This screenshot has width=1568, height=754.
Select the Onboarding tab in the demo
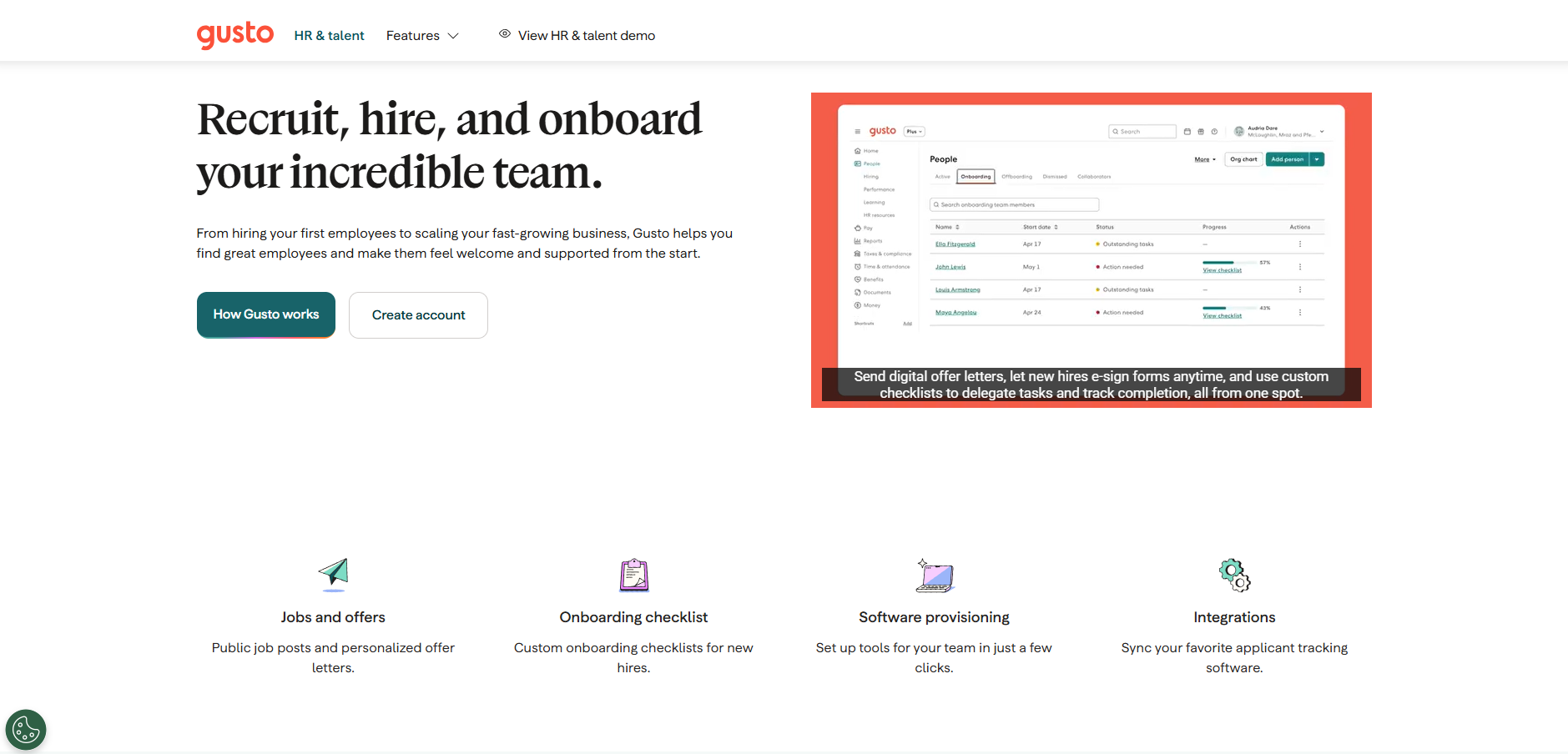[x=976, y=177]
